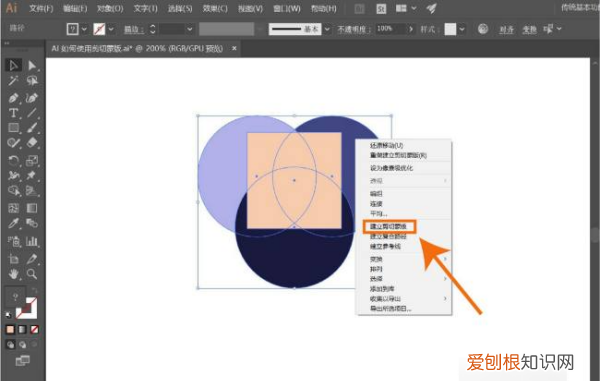This screenshot has height=381, width=600.
Task: Select the Gradient tool
Action: (x=32, y=208)
